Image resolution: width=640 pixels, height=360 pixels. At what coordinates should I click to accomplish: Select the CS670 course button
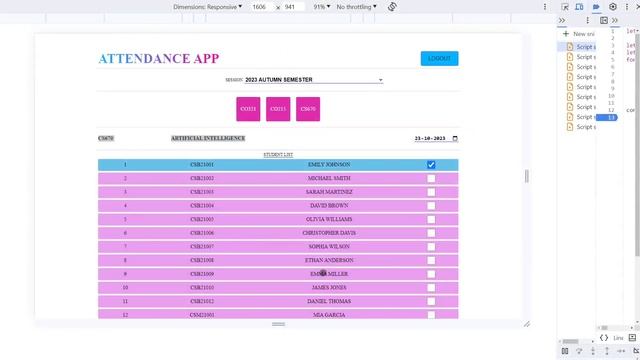(x=308, y=109)
